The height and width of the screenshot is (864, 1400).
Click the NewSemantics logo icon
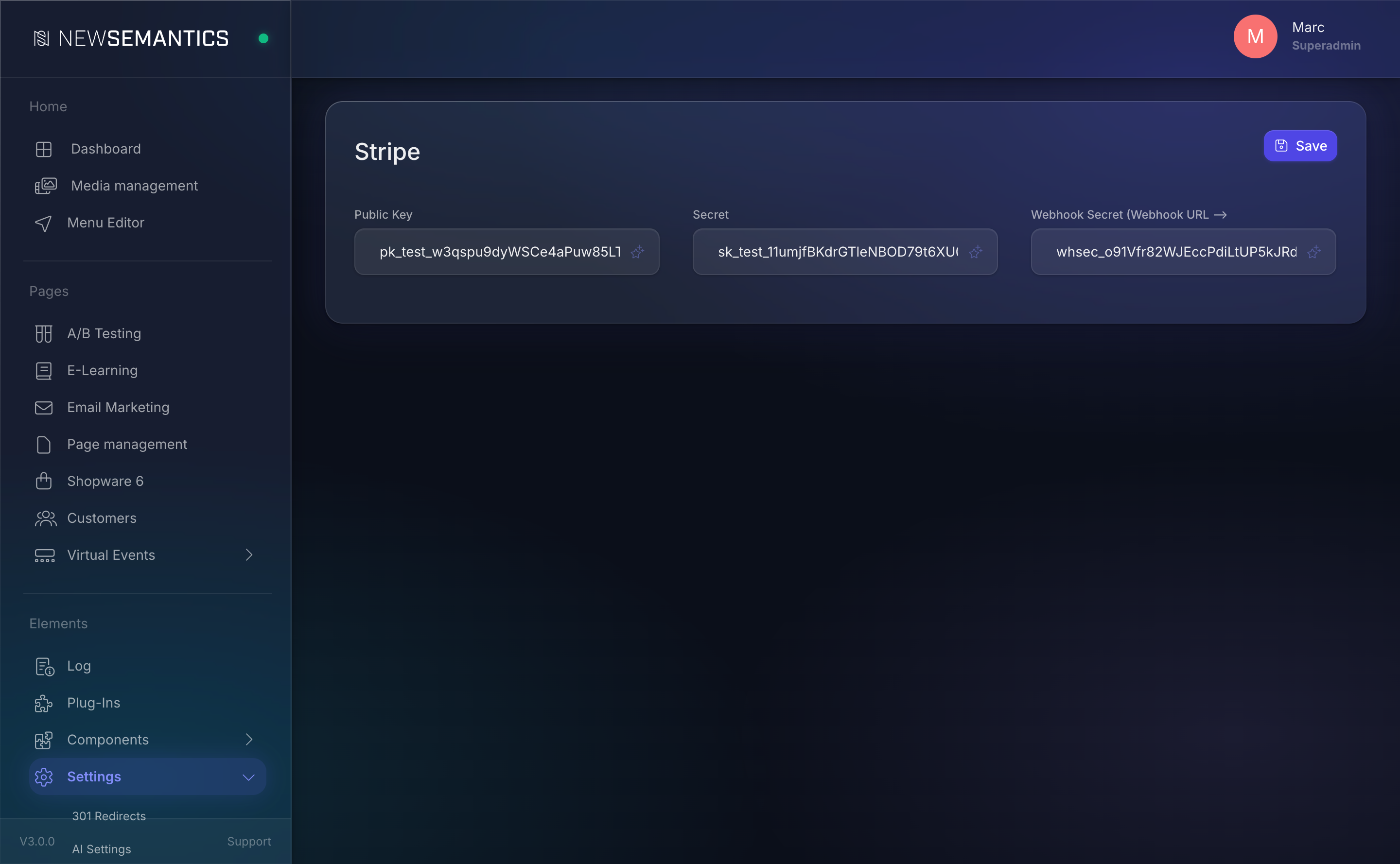coord(41,38)
